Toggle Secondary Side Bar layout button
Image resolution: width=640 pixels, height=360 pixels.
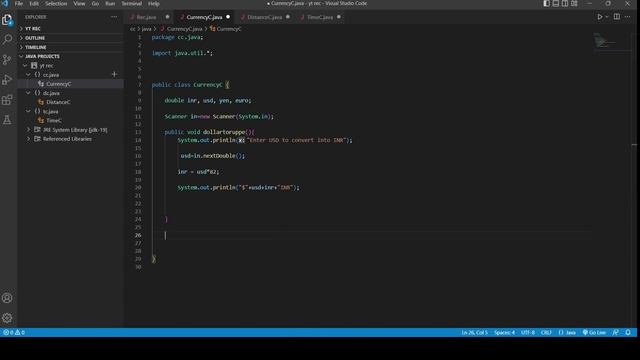point(565,3)
